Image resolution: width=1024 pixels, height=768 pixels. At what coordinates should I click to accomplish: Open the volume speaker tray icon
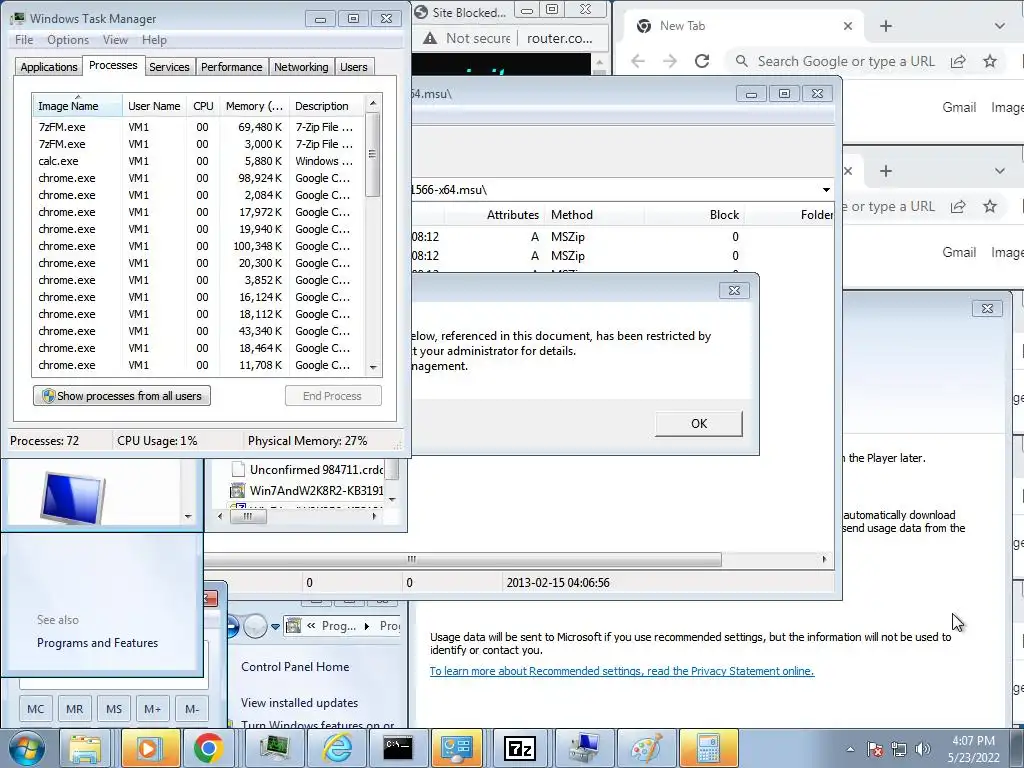point(923,750)
